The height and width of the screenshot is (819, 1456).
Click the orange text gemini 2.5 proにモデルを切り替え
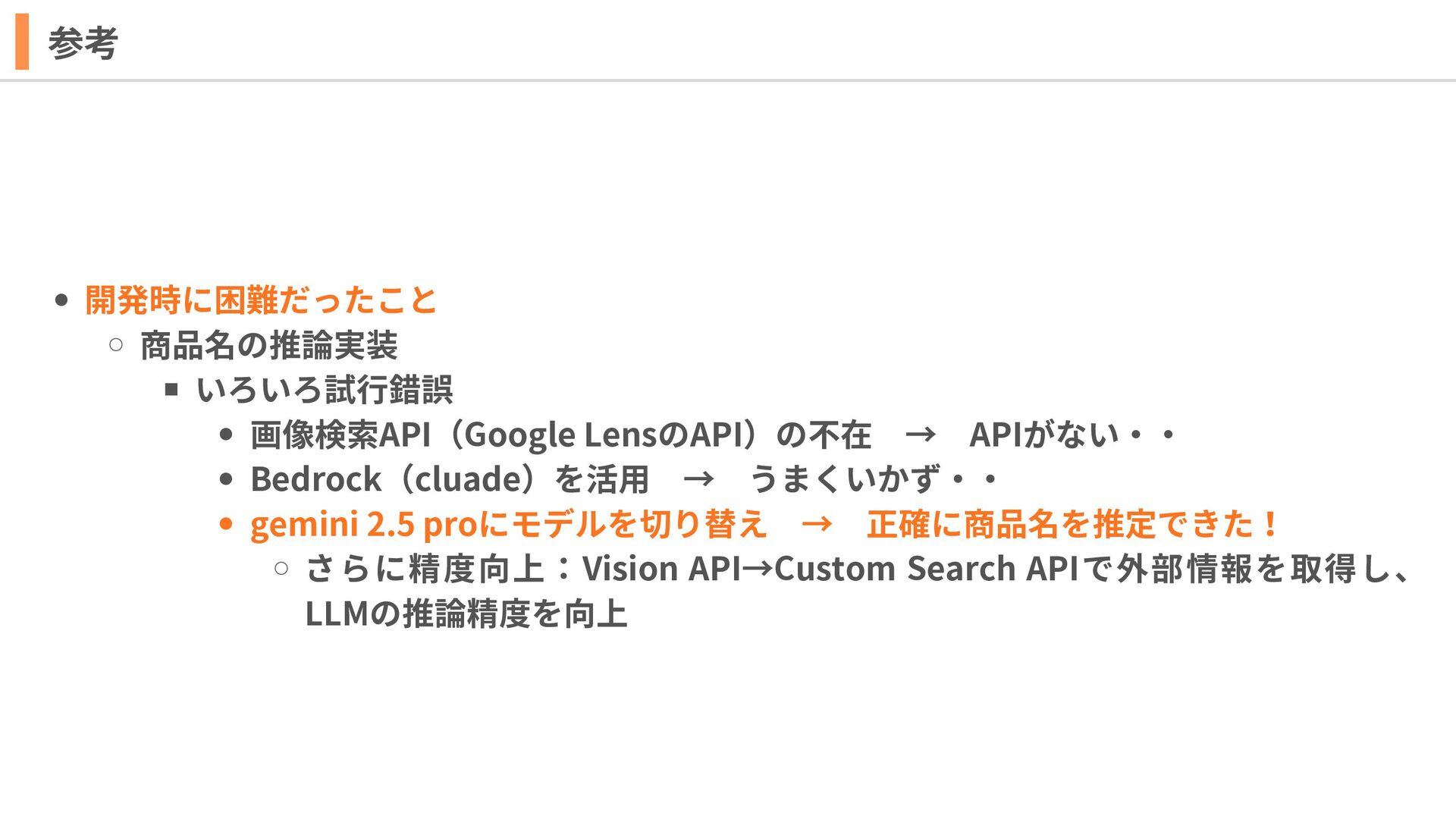tap(508, 524)
